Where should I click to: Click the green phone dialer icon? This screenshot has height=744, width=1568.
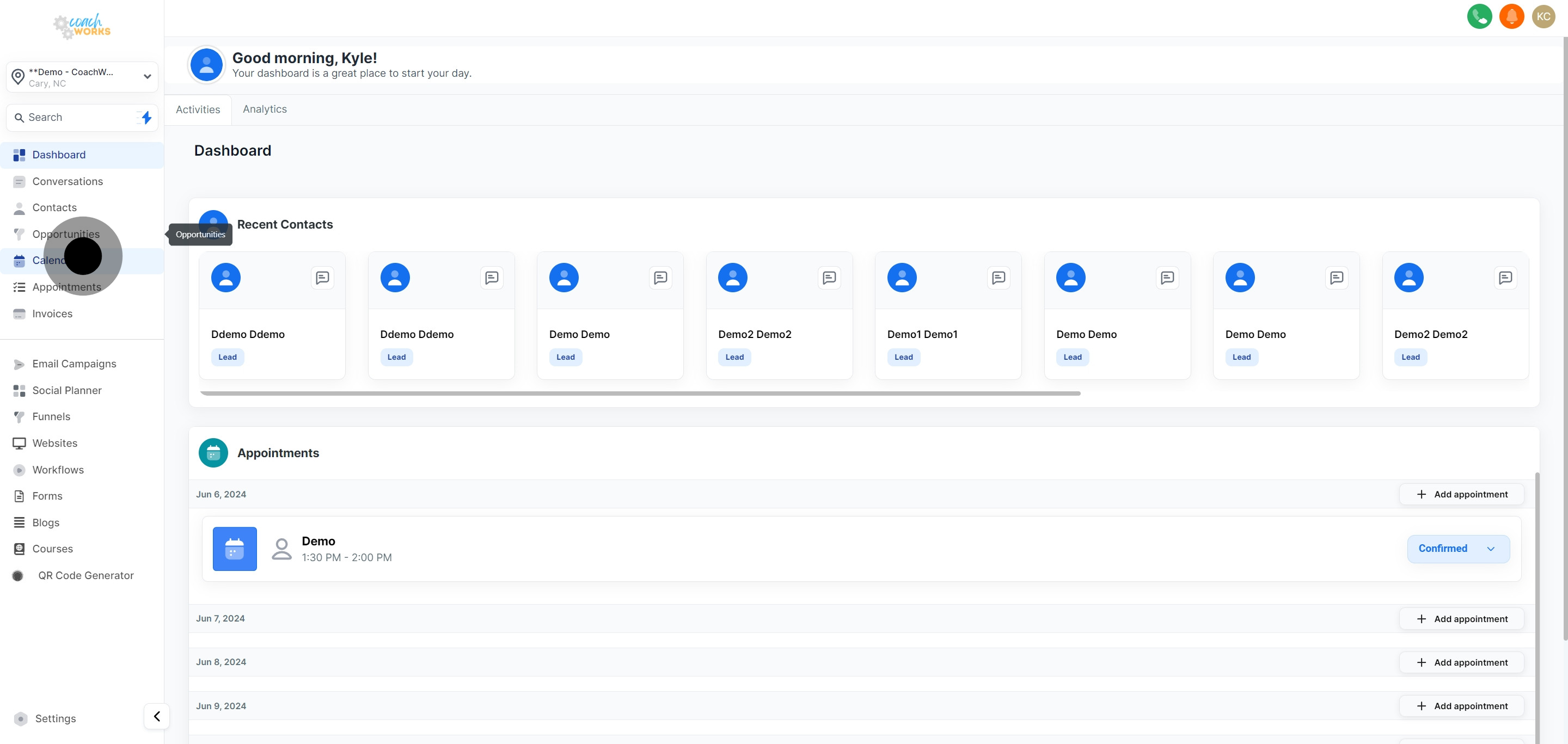click(x=1479, y=16)
